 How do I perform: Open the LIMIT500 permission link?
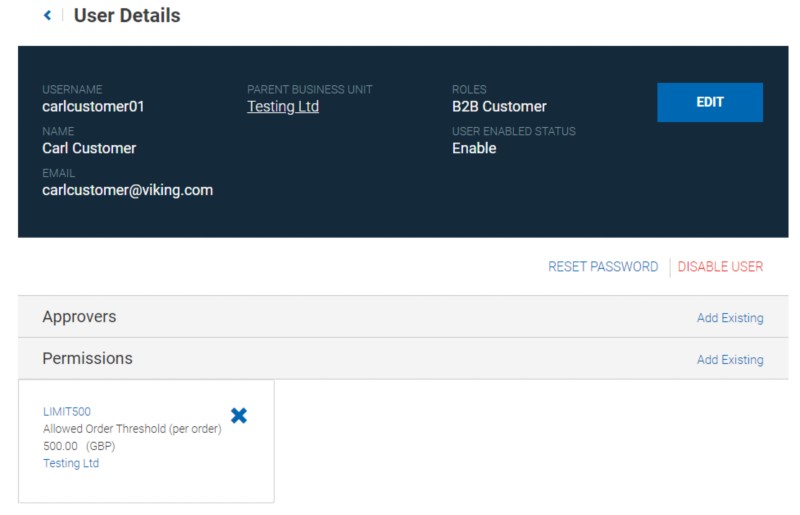[x=67, y=411]
